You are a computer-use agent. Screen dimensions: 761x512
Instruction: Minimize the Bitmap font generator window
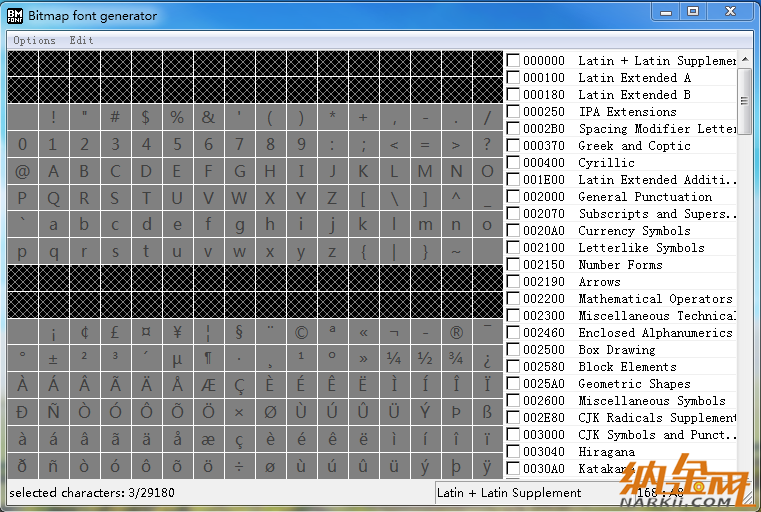[666, 12]
